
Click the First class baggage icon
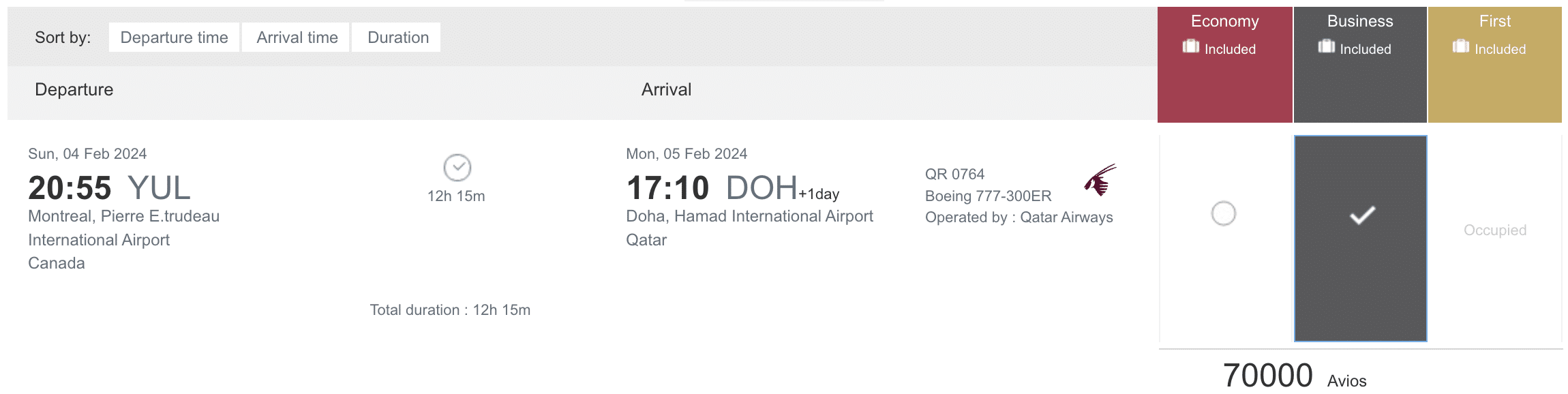coord(1460,46)
